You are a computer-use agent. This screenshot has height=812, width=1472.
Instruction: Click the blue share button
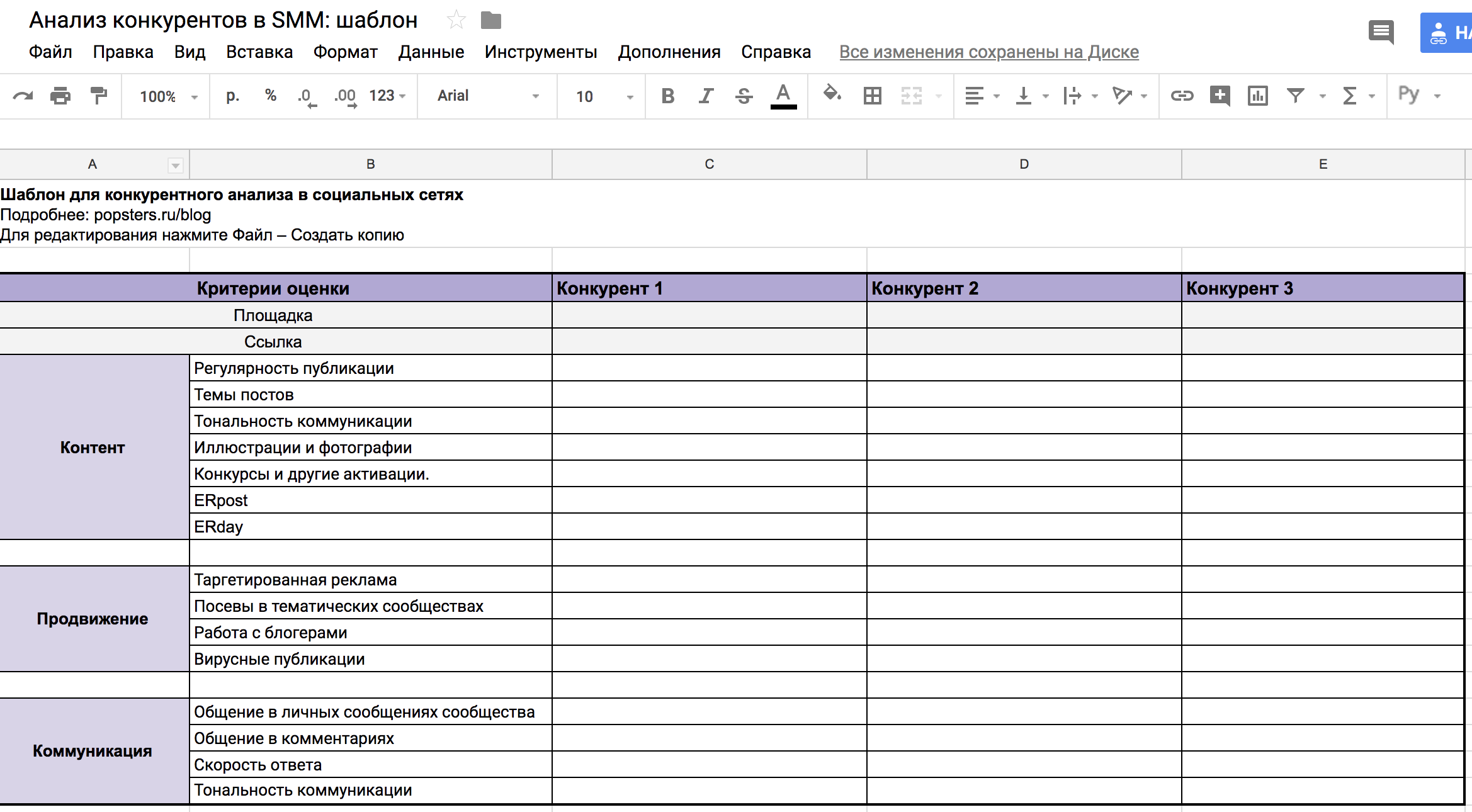pyautogui.click(x=1446, y=32)
